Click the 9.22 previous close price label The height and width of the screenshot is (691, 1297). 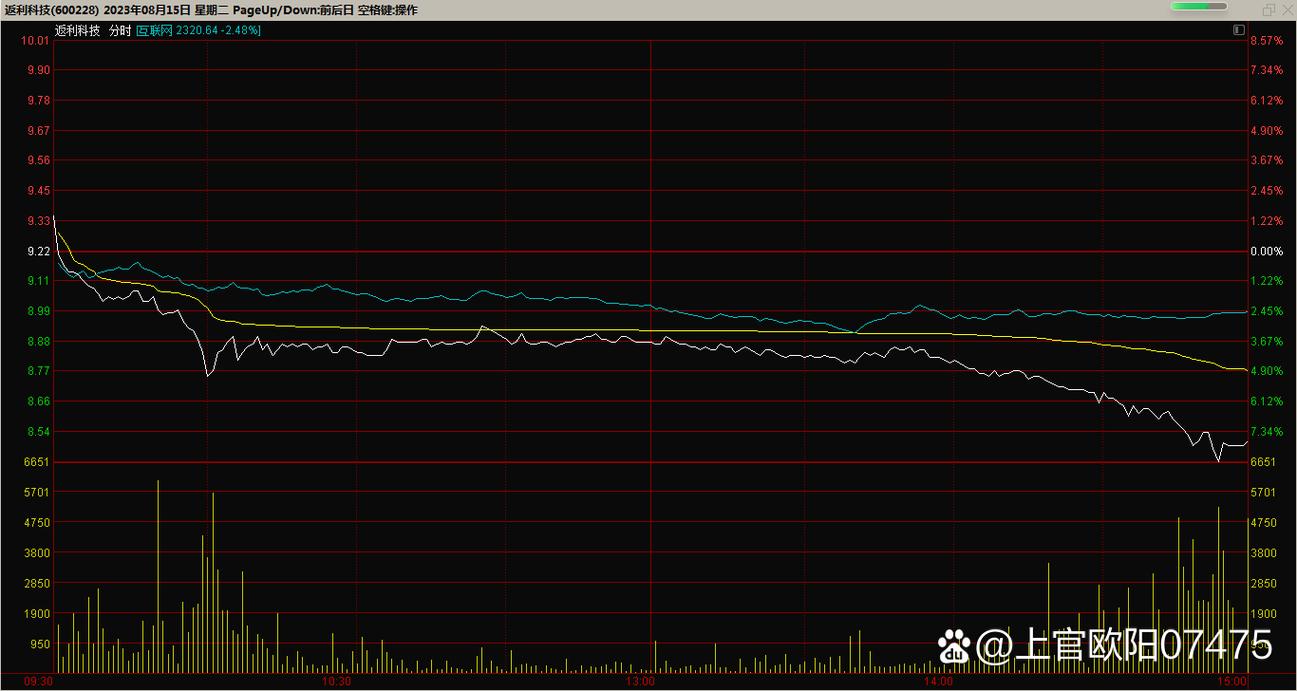pyautogui.click(x=38, y=251)
